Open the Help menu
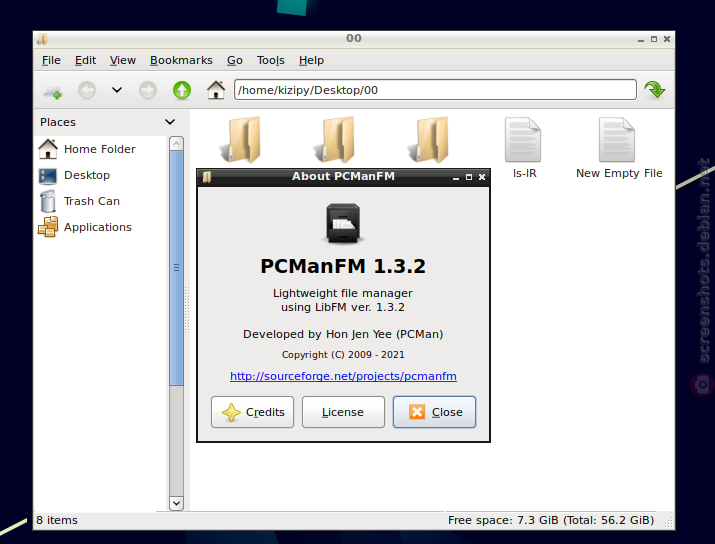 pyautogui.click(x=311, y=60)
